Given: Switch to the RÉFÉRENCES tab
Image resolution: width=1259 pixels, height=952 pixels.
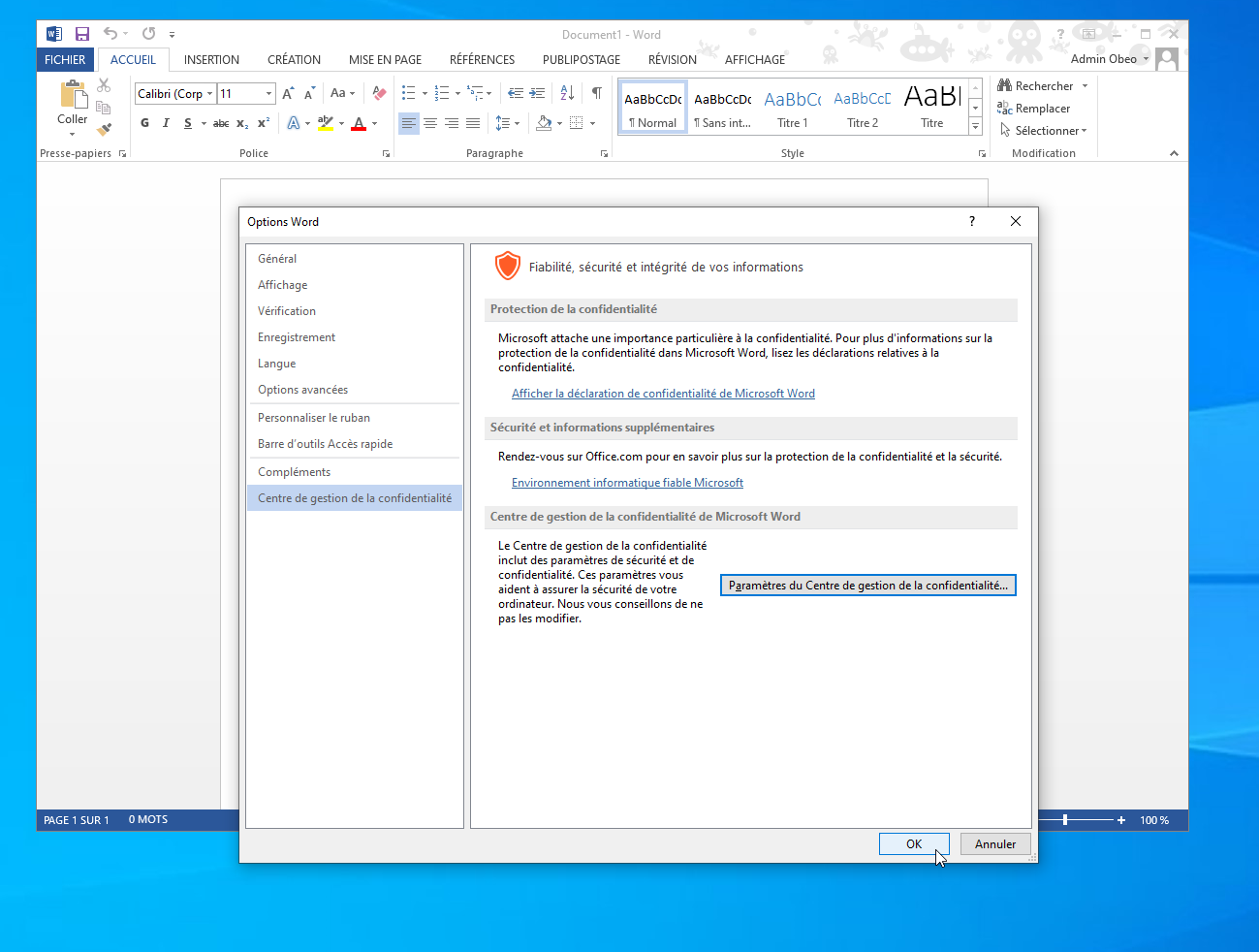Looking at the screenshot, I should (x=482, y=59).
